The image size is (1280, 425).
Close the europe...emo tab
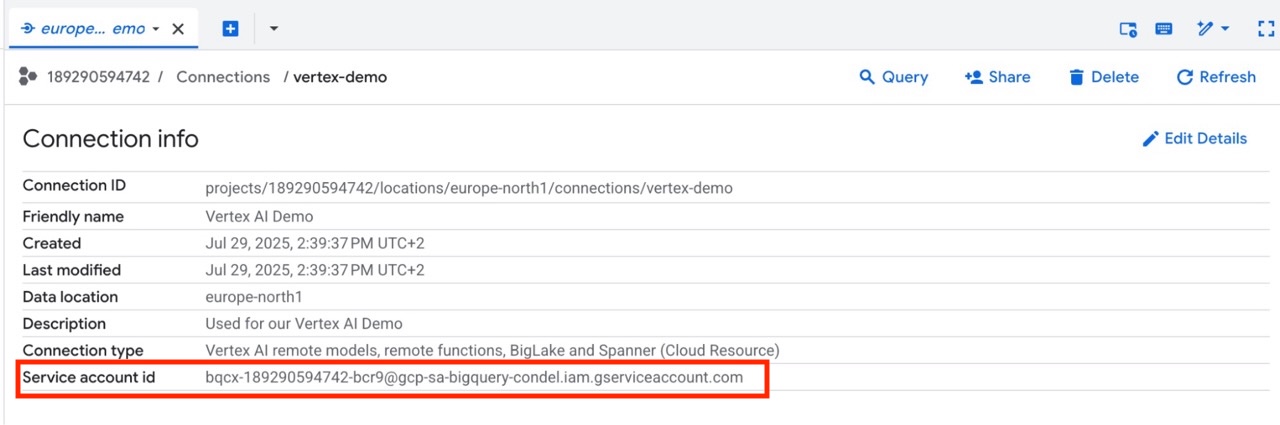pos(178,29)
